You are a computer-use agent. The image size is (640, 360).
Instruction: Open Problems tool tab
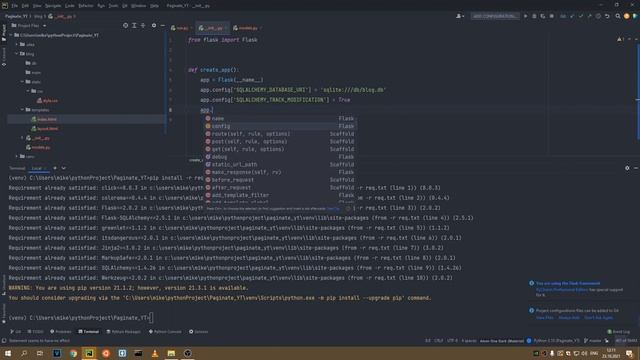coord(60,331)
